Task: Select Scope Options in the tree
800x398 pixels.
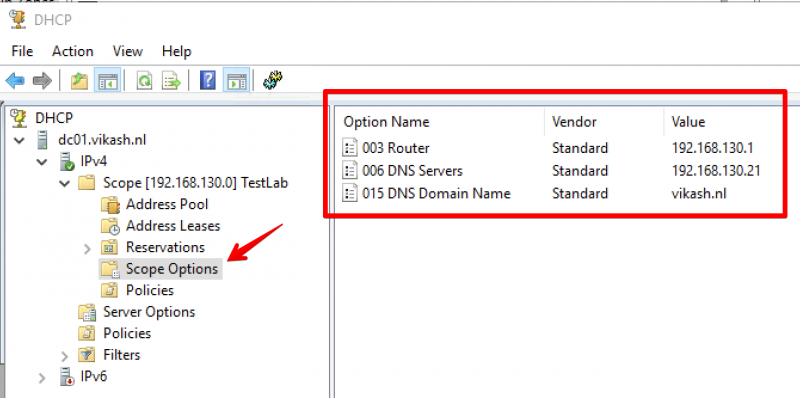Action: tap(172, 269)
